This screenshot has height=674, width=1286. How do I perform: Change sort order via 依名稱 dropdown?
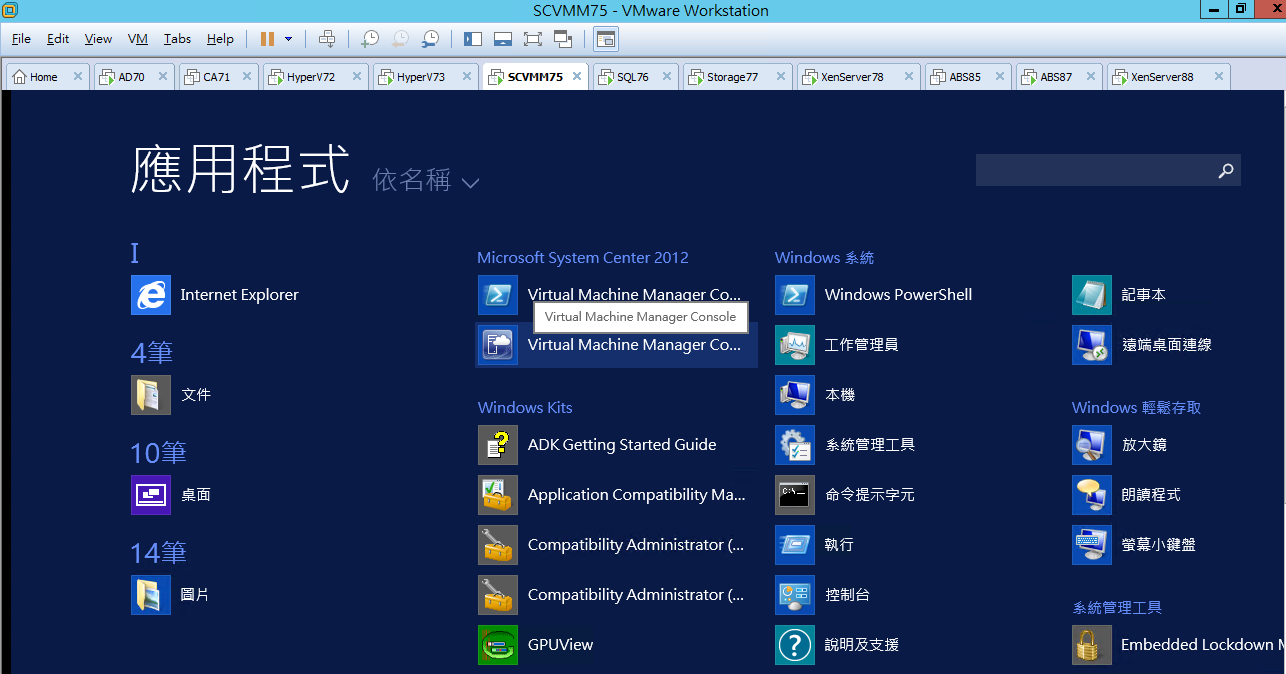coord(426,180)
